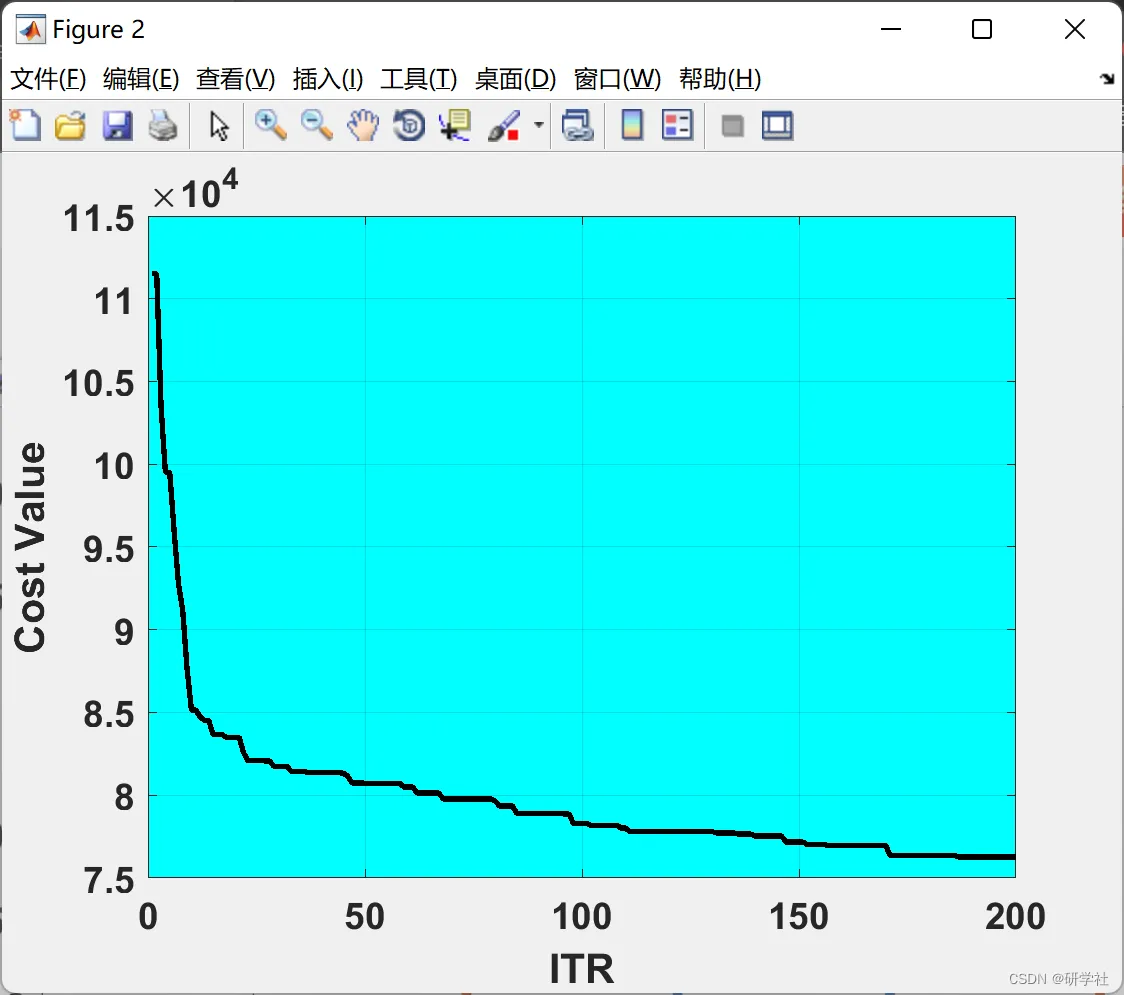The height and width of the screenshot is (995, 1124).
Task: Click the x-axis tick label 50
Action: coord(365,917)
